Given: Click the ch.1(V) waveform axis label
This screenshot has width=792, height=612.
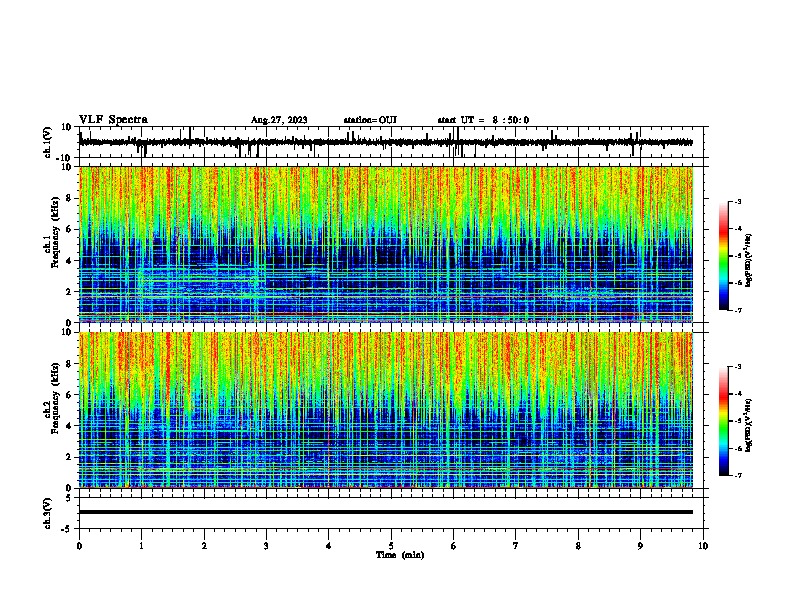Looking at the screenshot, I should 48,142.
